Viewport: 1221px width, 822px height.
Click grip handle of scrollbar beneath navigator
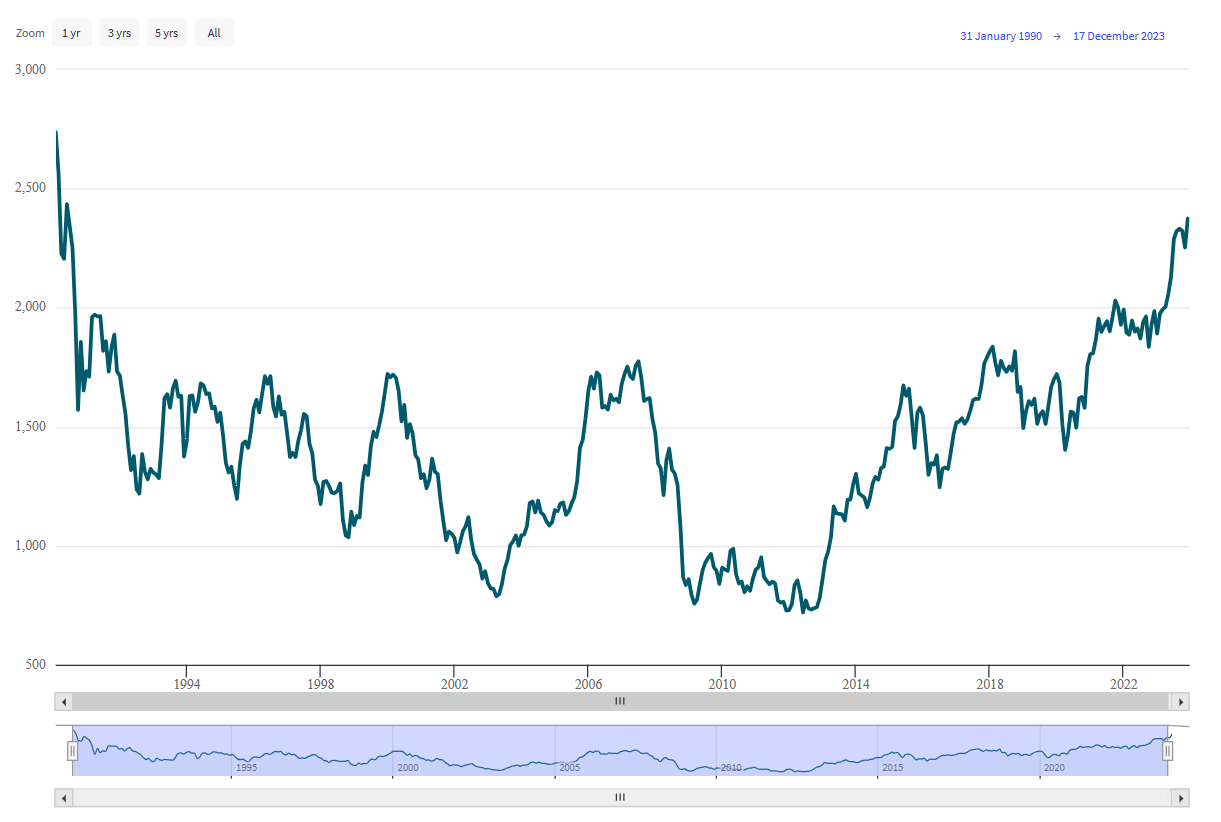click(x=620, y=798)
